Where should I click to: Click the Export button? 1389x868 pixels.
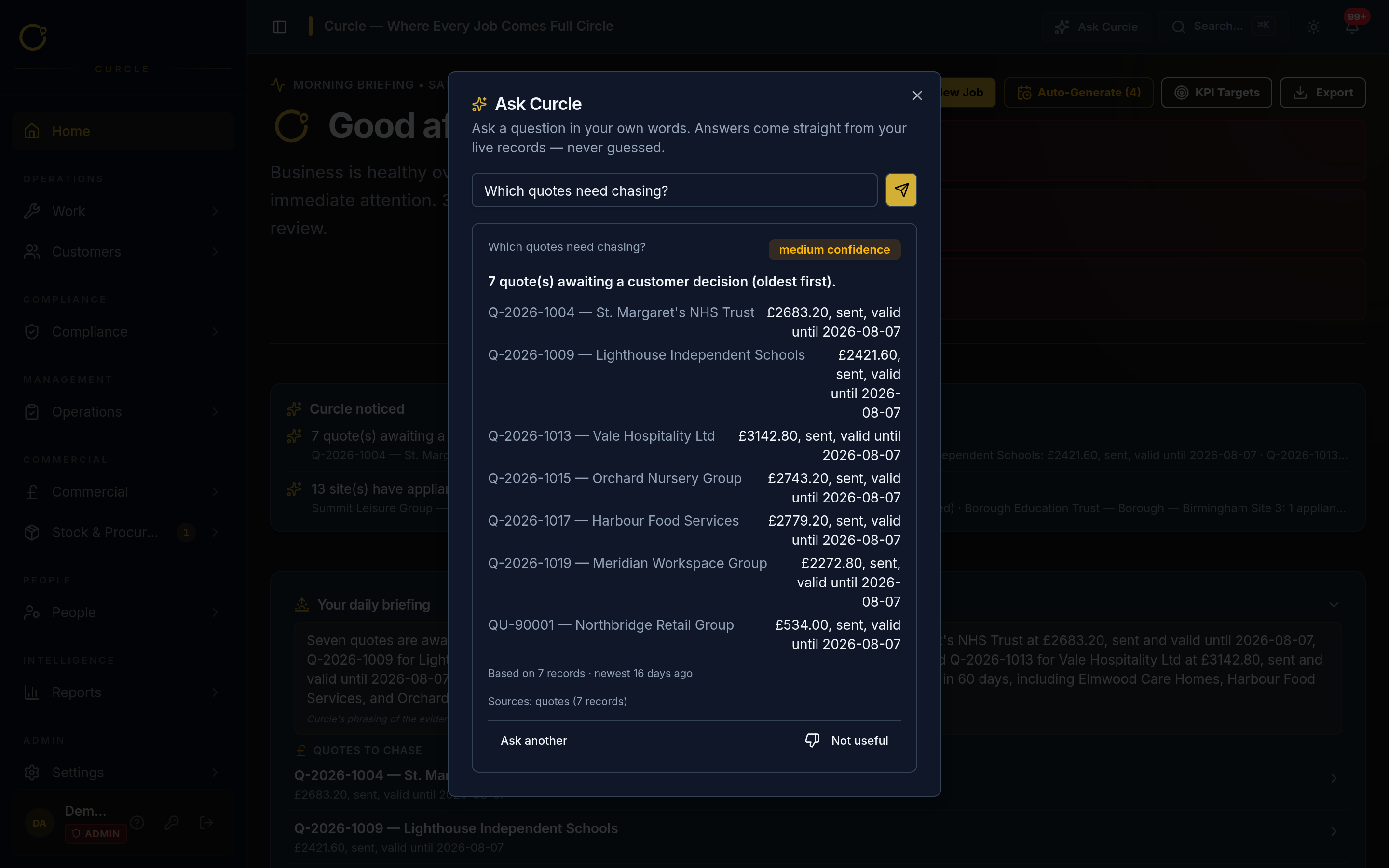pyautogui.click(x=1322, y=93)
